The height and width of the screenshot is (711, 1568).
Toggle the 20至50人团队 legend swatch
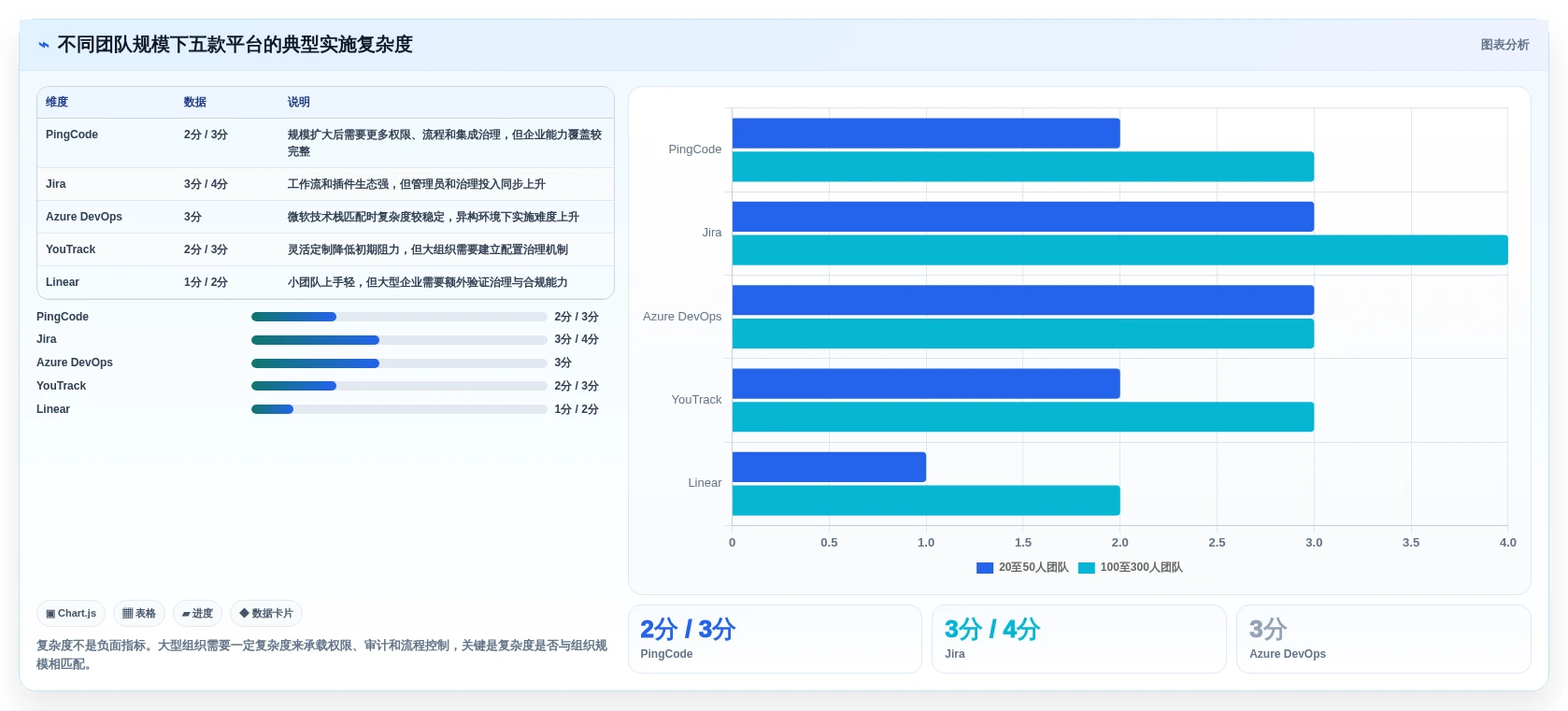click(x=984, y=568)
